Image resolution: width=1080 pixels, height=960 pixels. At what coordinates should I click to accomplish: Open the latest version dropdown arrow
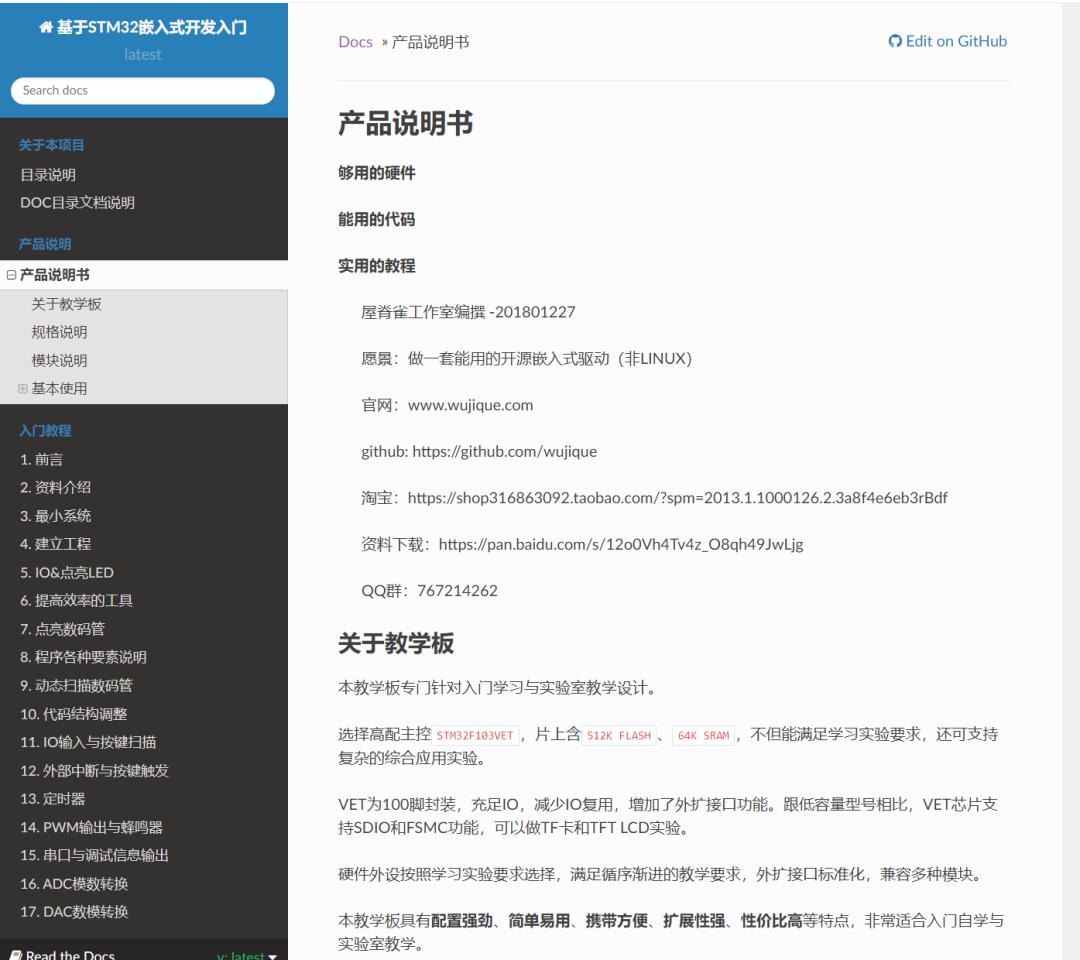click(273, 956)
